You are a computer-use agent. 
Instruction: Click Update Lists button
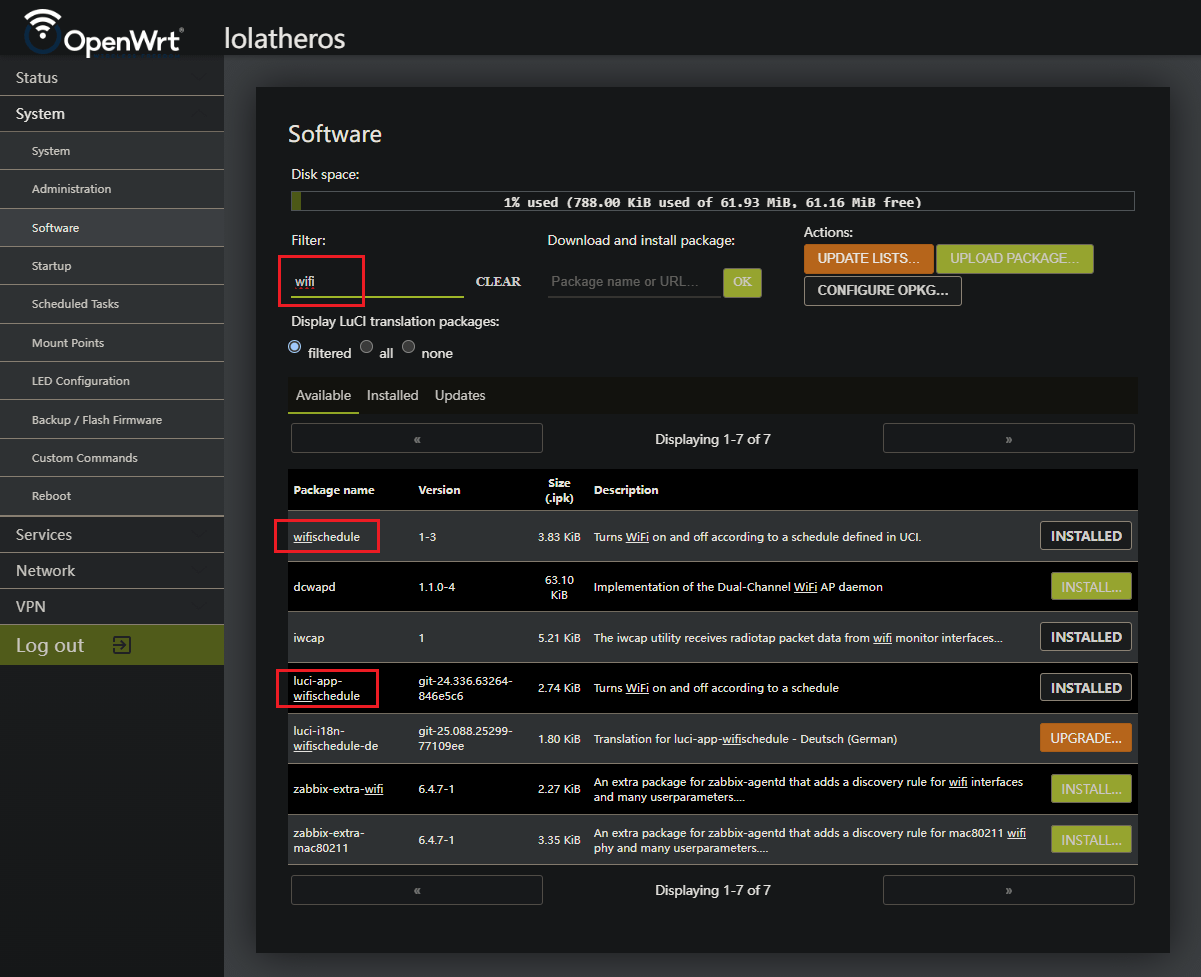pos(869,259)
